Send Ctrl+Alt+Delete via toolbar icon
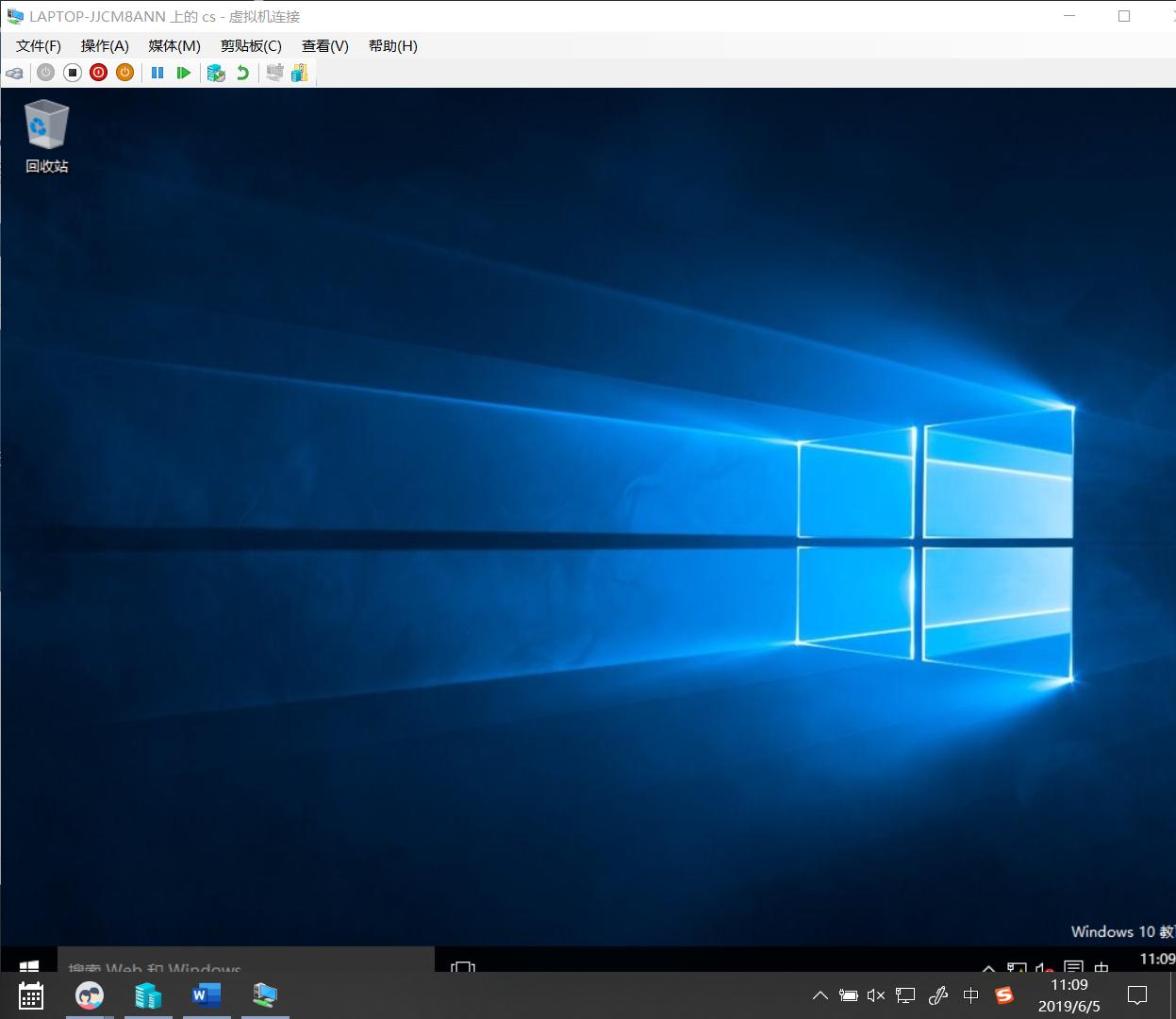1176x1019 pixels. 14,73
